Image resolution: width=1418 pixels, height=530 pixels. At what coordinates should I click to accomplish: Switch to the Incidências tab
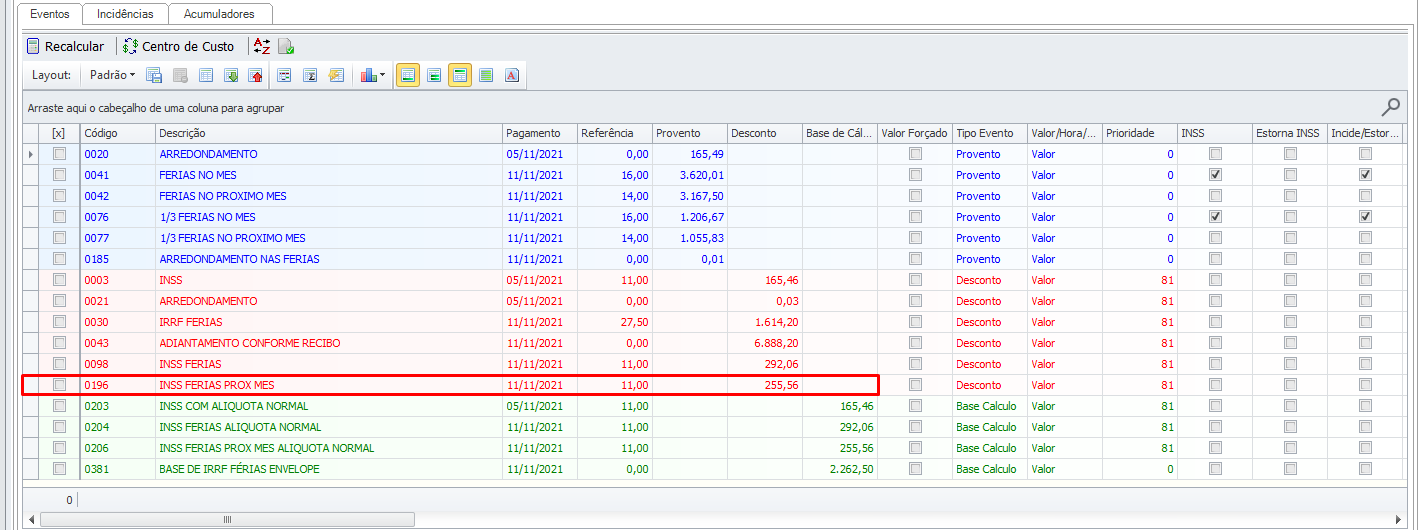(125, 14)
